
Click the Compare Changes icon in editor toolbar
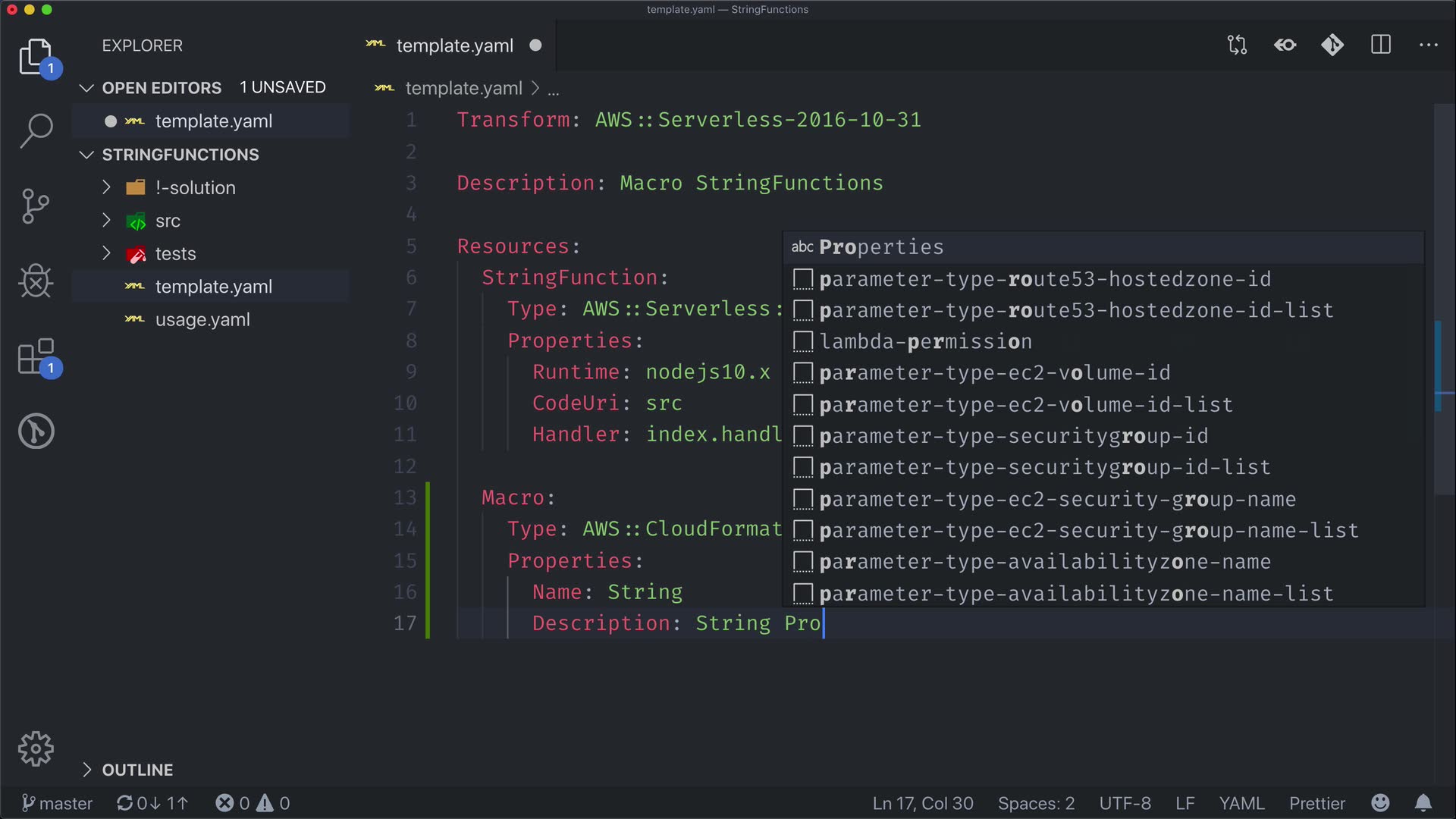pyautogui.click(x=1237, y=45)
